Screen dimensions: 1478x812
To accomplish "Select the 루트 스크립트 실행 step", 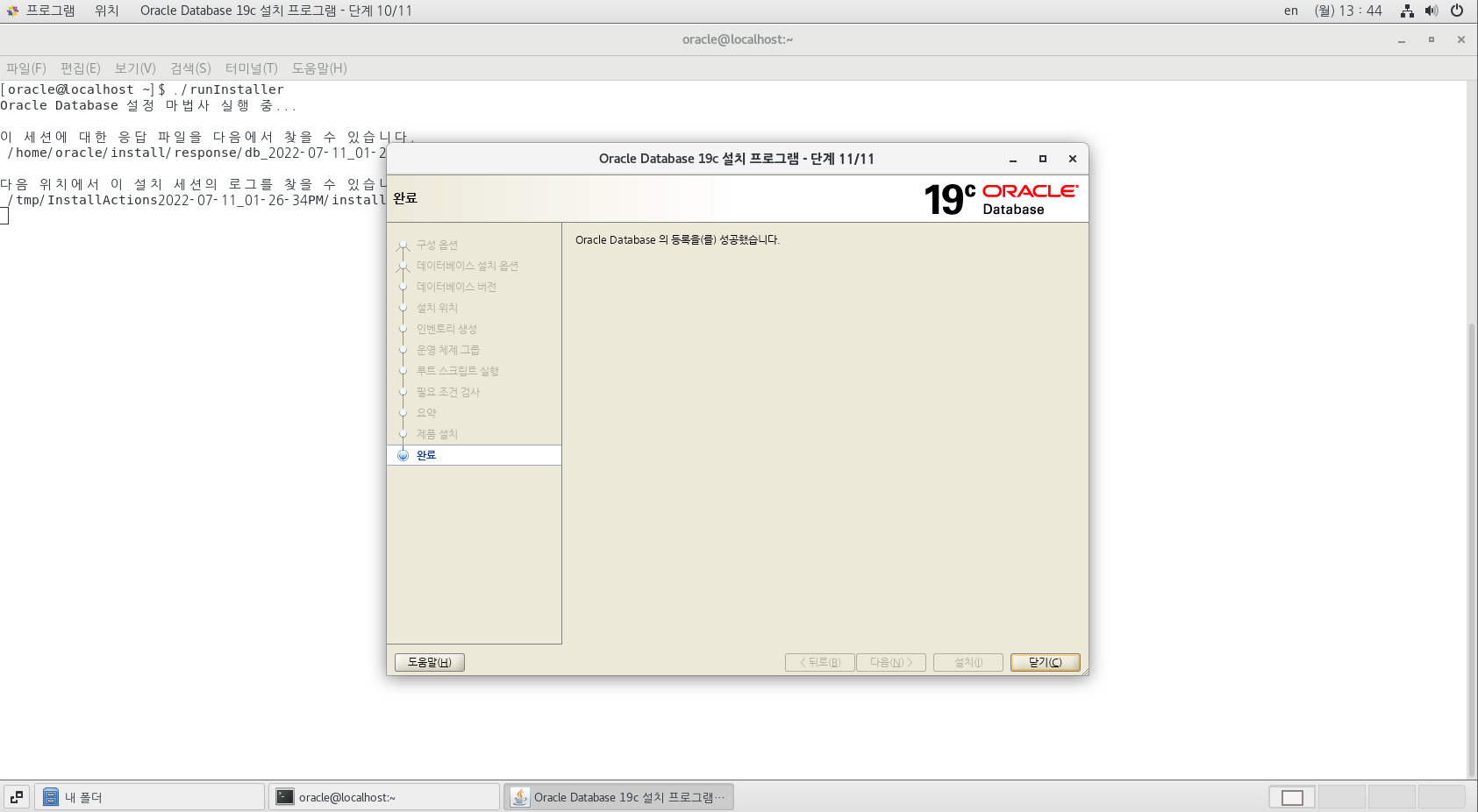I will tap(457, 371).
